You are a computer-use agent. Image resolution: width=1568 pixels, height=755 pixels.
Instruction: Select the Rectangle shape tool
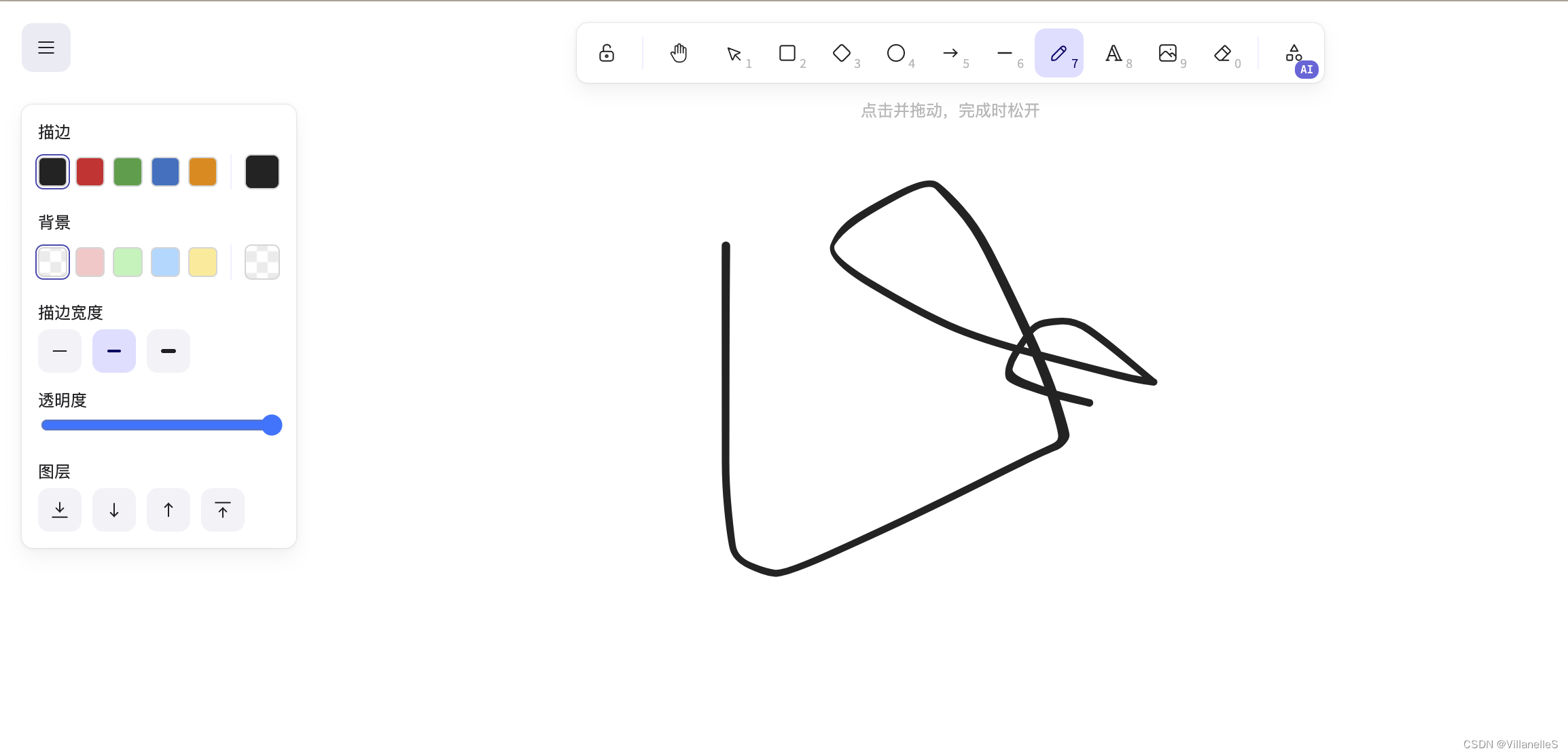tap(787, 53)
